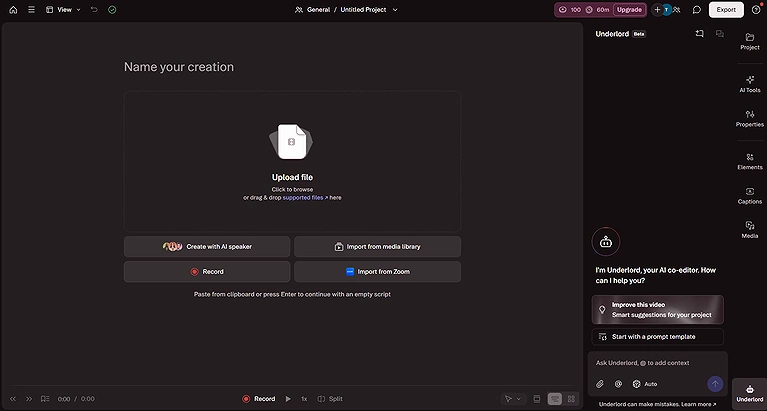The width and height of the screenshot is (767, 411).
Task: Click Record in the bottom toolbar
Action: 259,399
